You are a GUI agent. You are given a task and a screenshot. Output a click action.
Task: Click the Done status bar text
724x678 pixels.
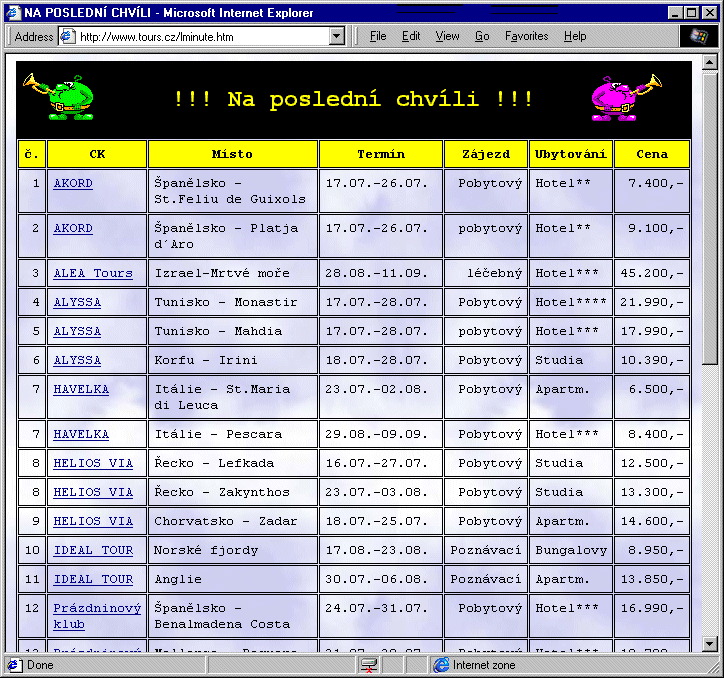point(40,665)
